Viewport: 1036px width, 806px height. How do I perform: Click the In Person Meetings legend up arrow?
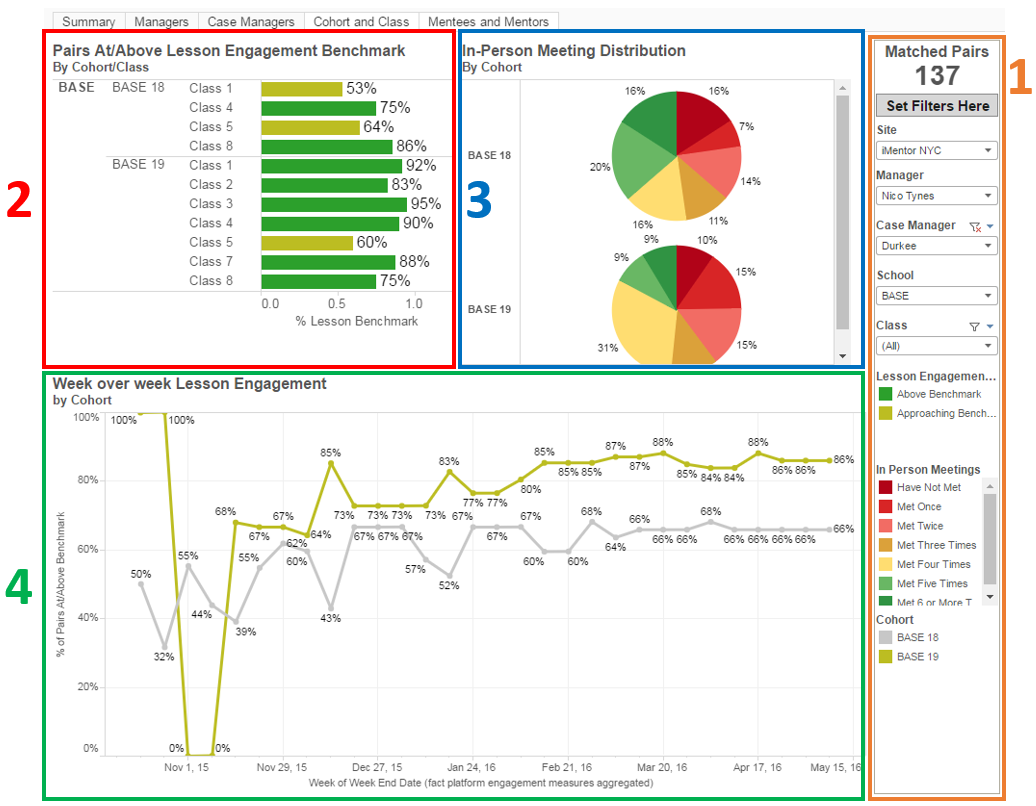[990, 486]
